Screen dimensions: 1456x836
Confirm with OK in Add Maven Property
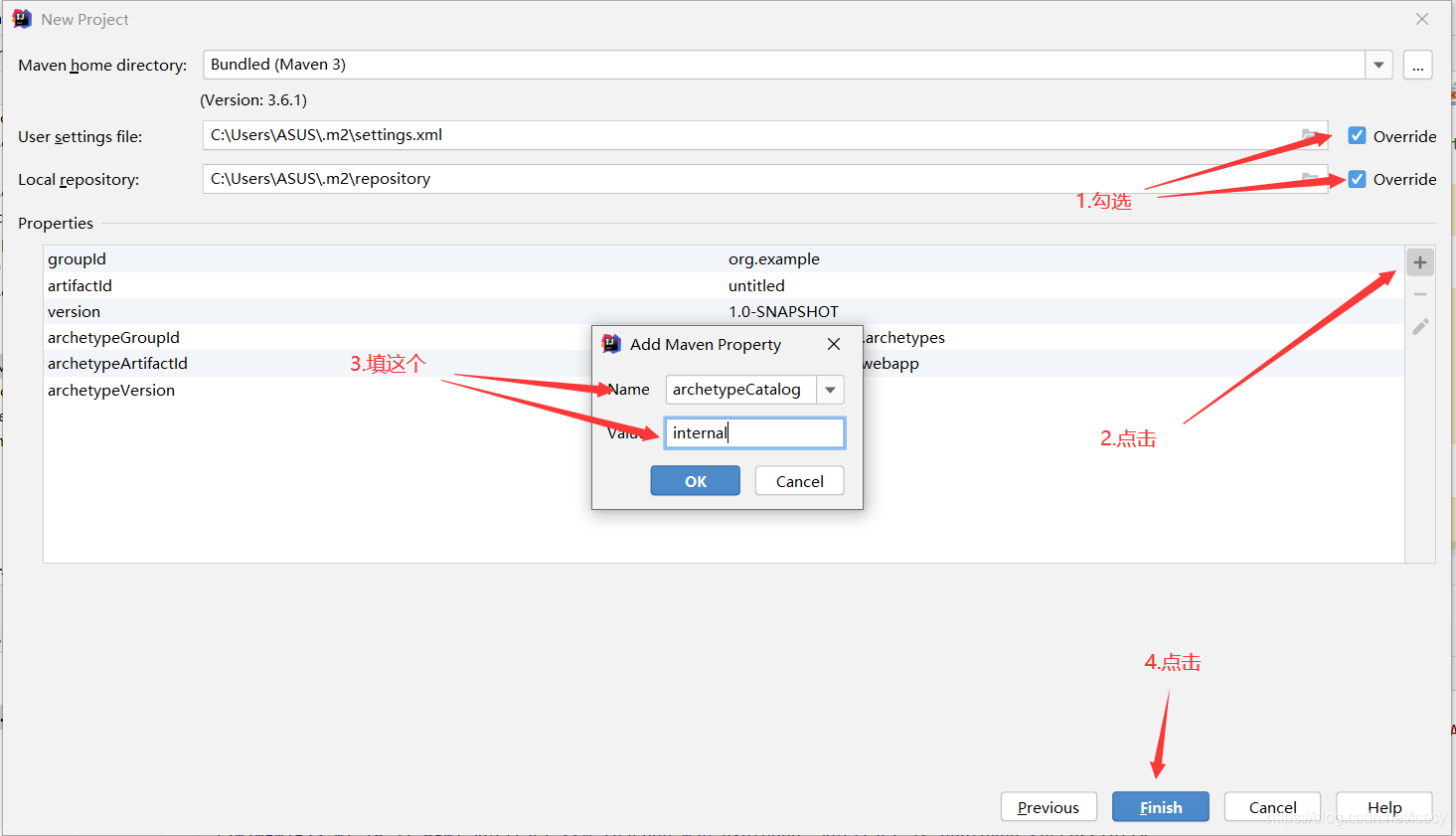pyautogui.click(x=696, y=481)
